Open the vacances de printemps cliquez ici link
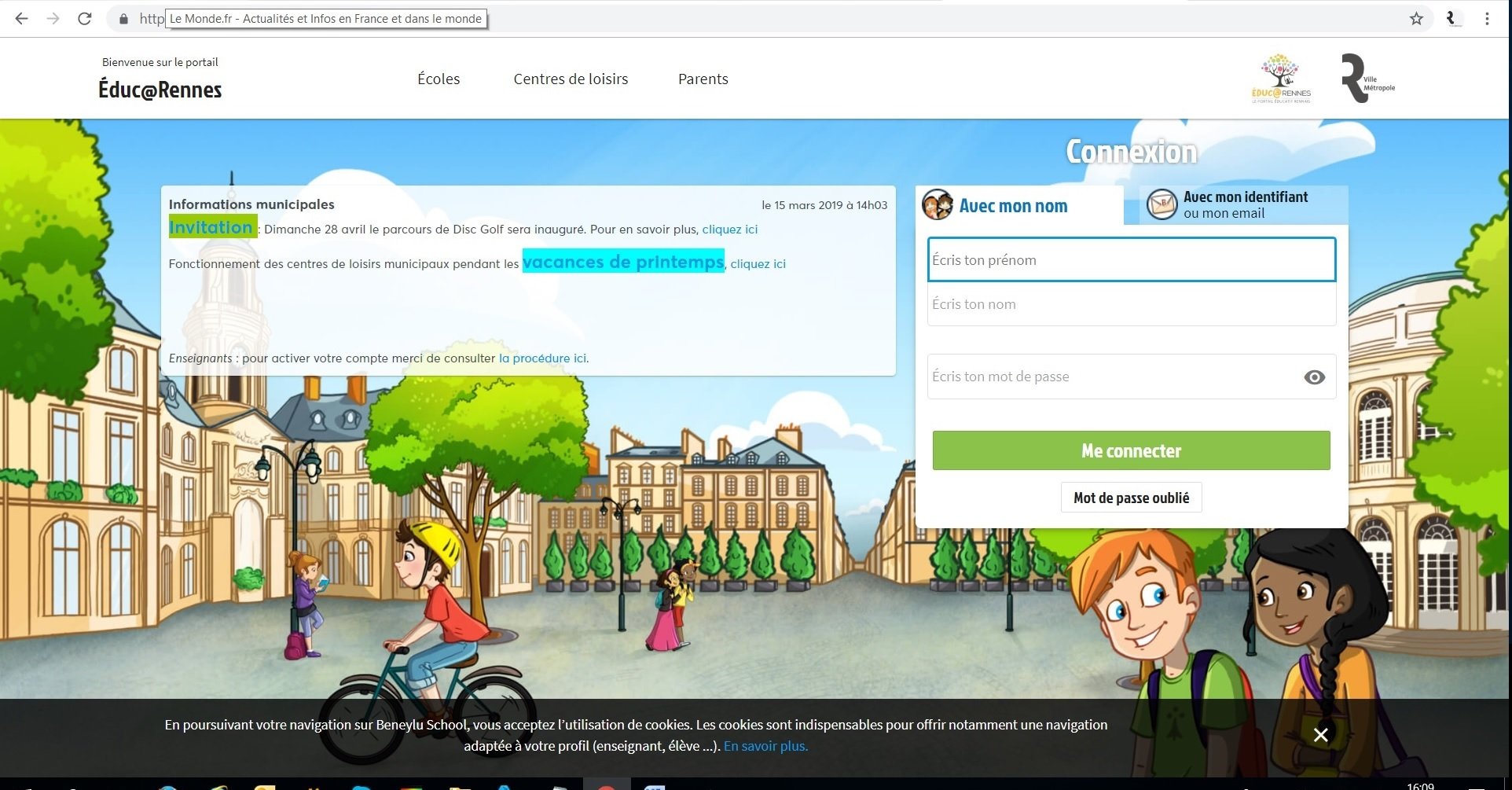This screenshot has height=790, width=1512. pyautogui.click(x=758, y=264)
